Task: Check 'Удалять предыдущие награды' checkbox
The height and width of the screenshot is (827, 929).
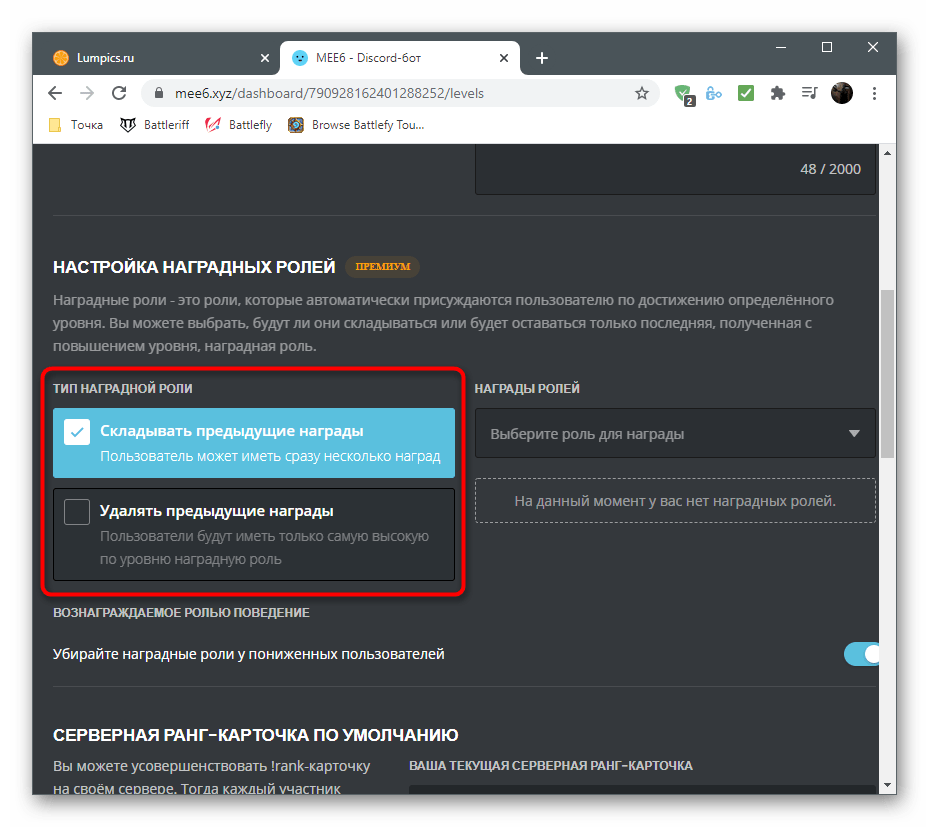Action: [77, 511]
